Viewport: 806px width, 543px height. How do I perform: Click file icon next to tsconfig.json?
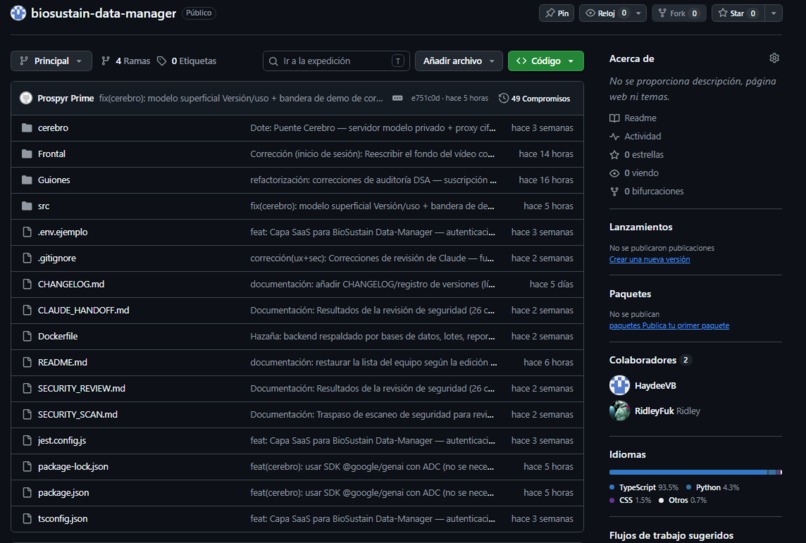click(x=27, y=518)
